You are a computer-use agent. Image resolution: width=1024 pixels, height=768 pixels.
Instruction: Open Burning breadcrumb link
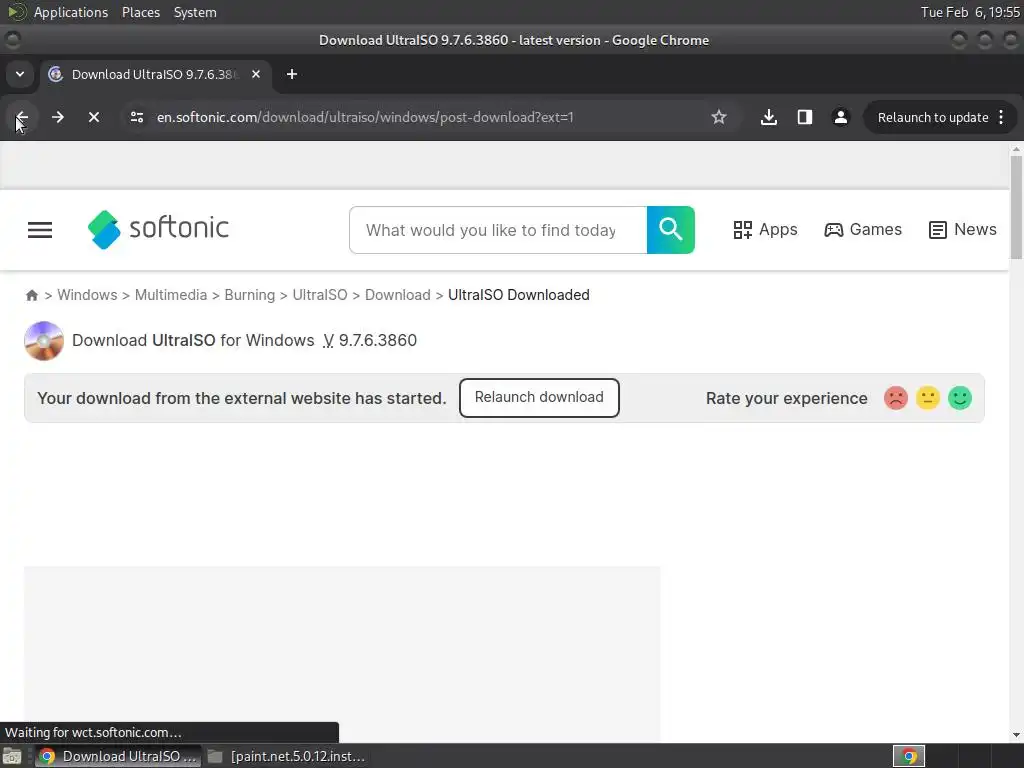250,295
